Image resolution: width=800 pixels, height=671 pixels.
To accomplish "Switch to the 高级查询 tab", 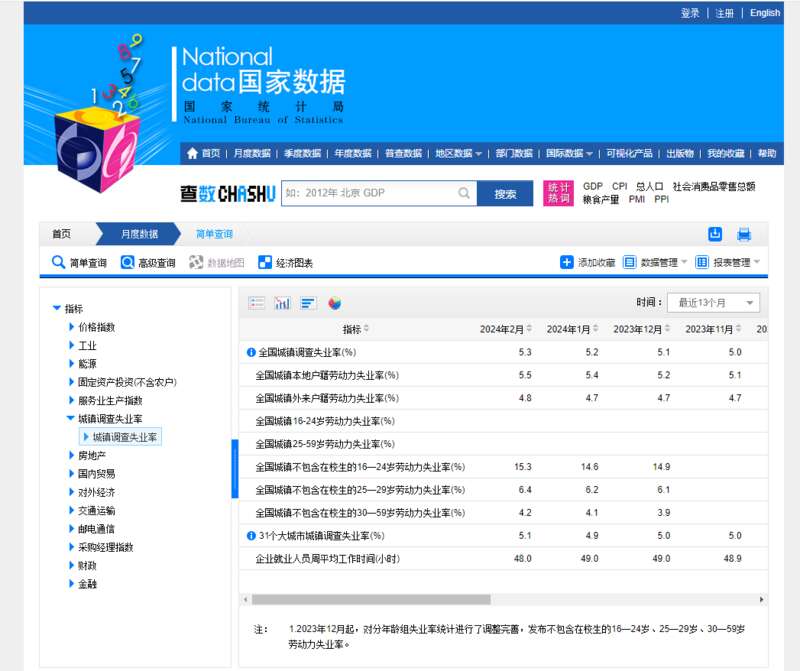I will [x=148, y=263].
